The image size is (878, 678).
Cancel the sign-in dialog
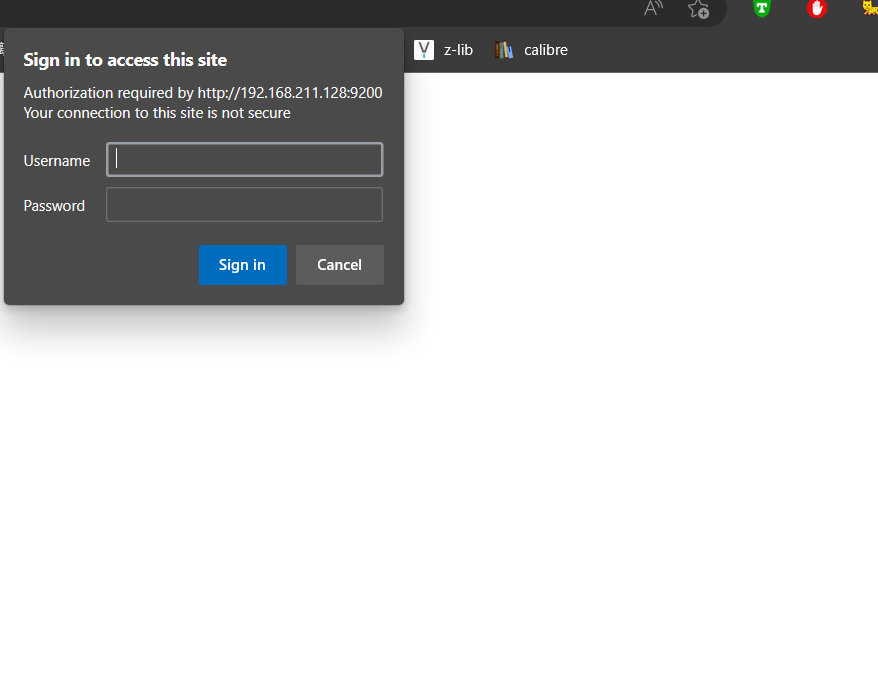tap(340, 265)
